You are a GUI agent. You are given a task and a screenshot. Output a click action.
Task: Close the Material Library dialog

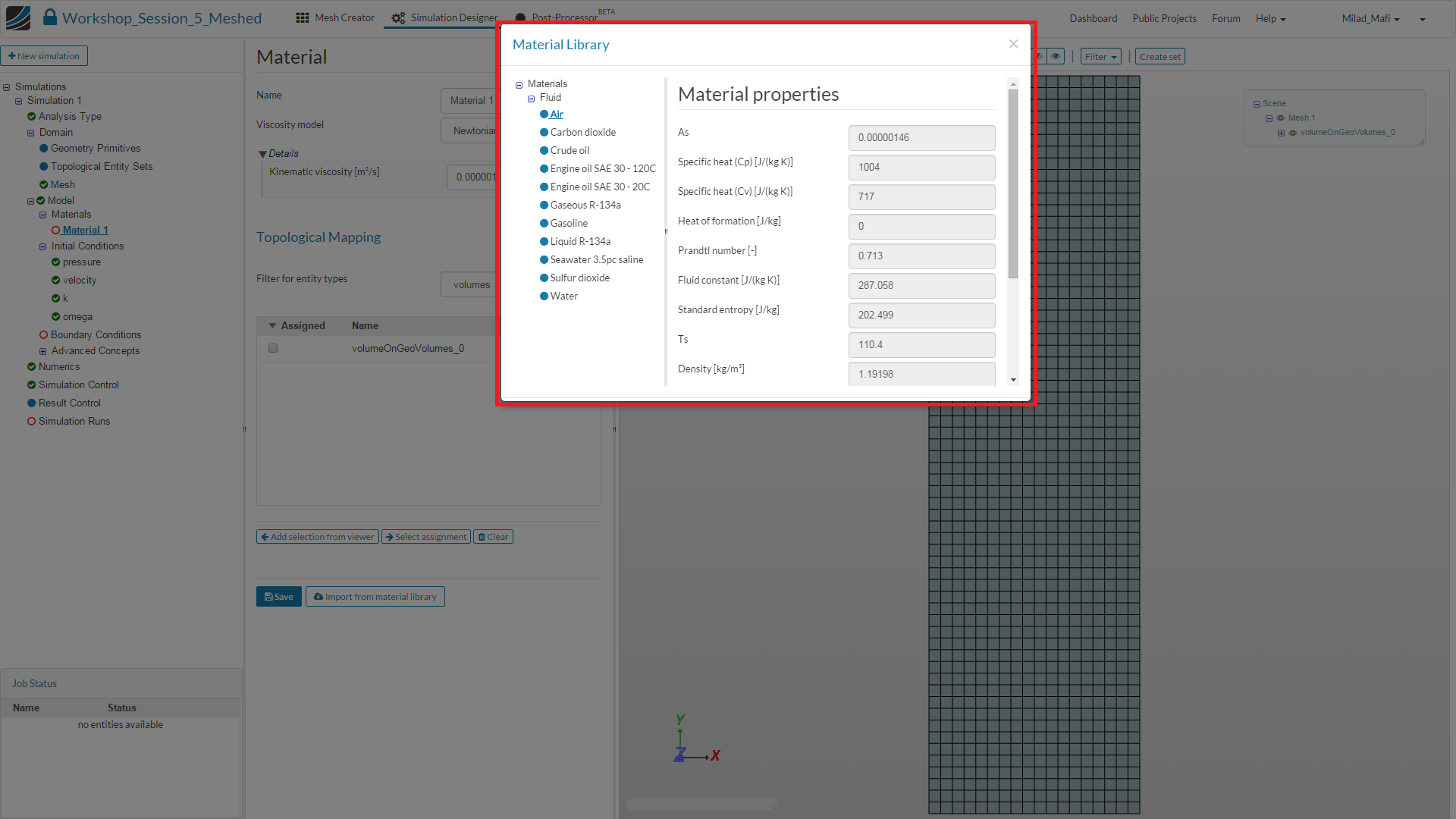tap(1013, 44)
